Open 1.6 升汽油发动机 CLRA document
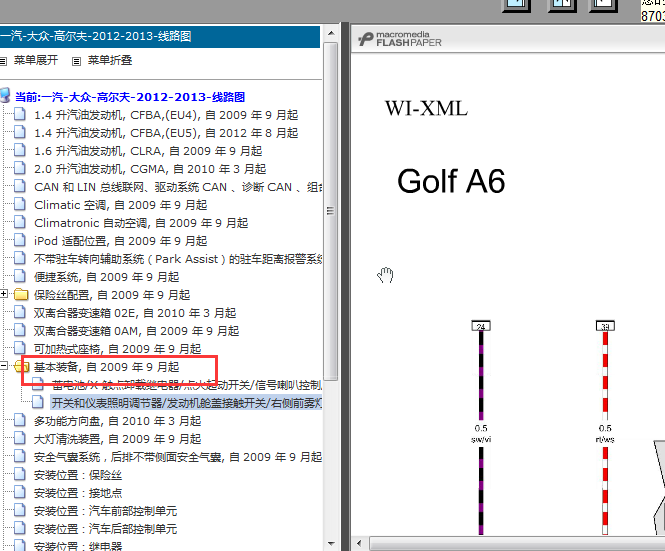This screenshot has width=665, height=551. click(148, 151)
